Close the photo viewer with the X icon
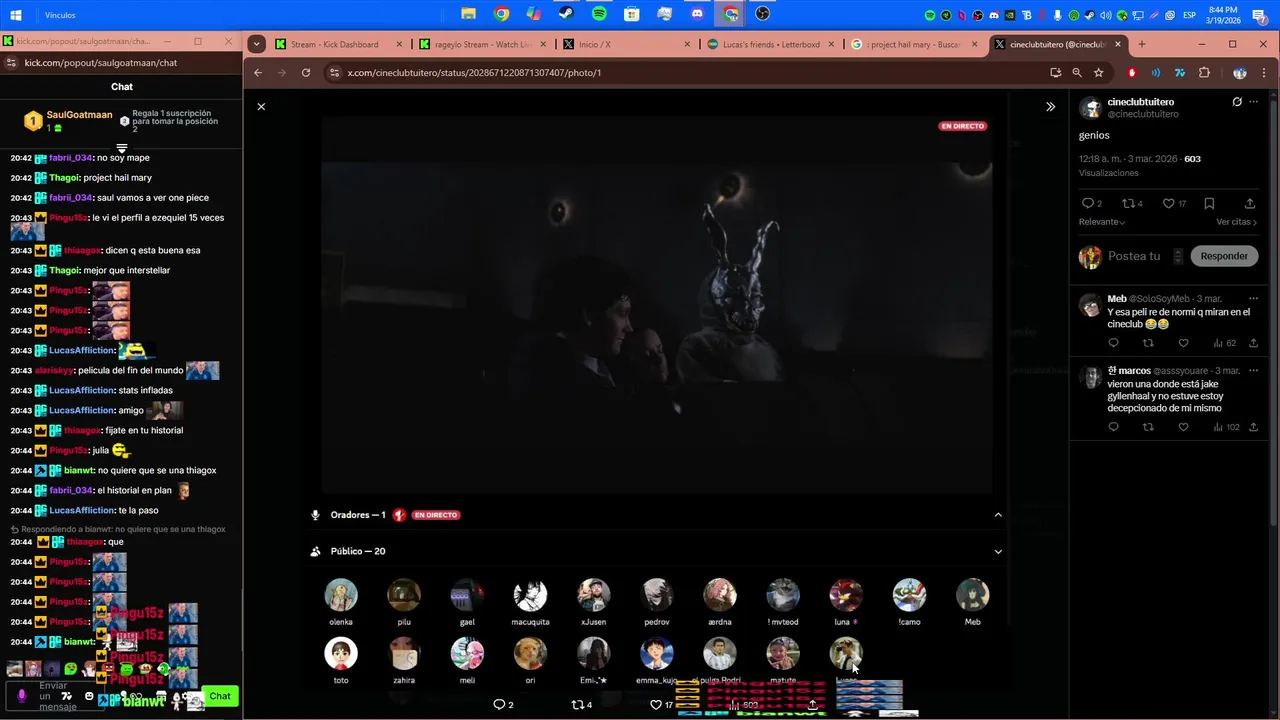The image size is (1280, 720). coord(261,106)
